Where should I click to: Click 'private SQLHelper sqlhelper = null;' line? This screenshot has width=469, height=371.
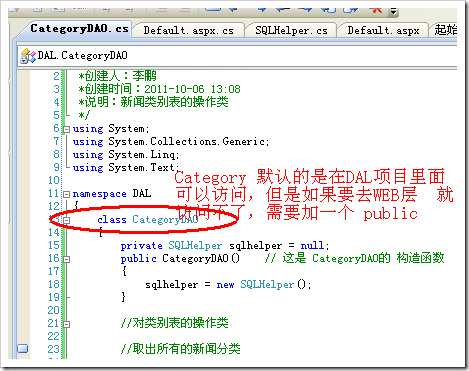[225, 246]
